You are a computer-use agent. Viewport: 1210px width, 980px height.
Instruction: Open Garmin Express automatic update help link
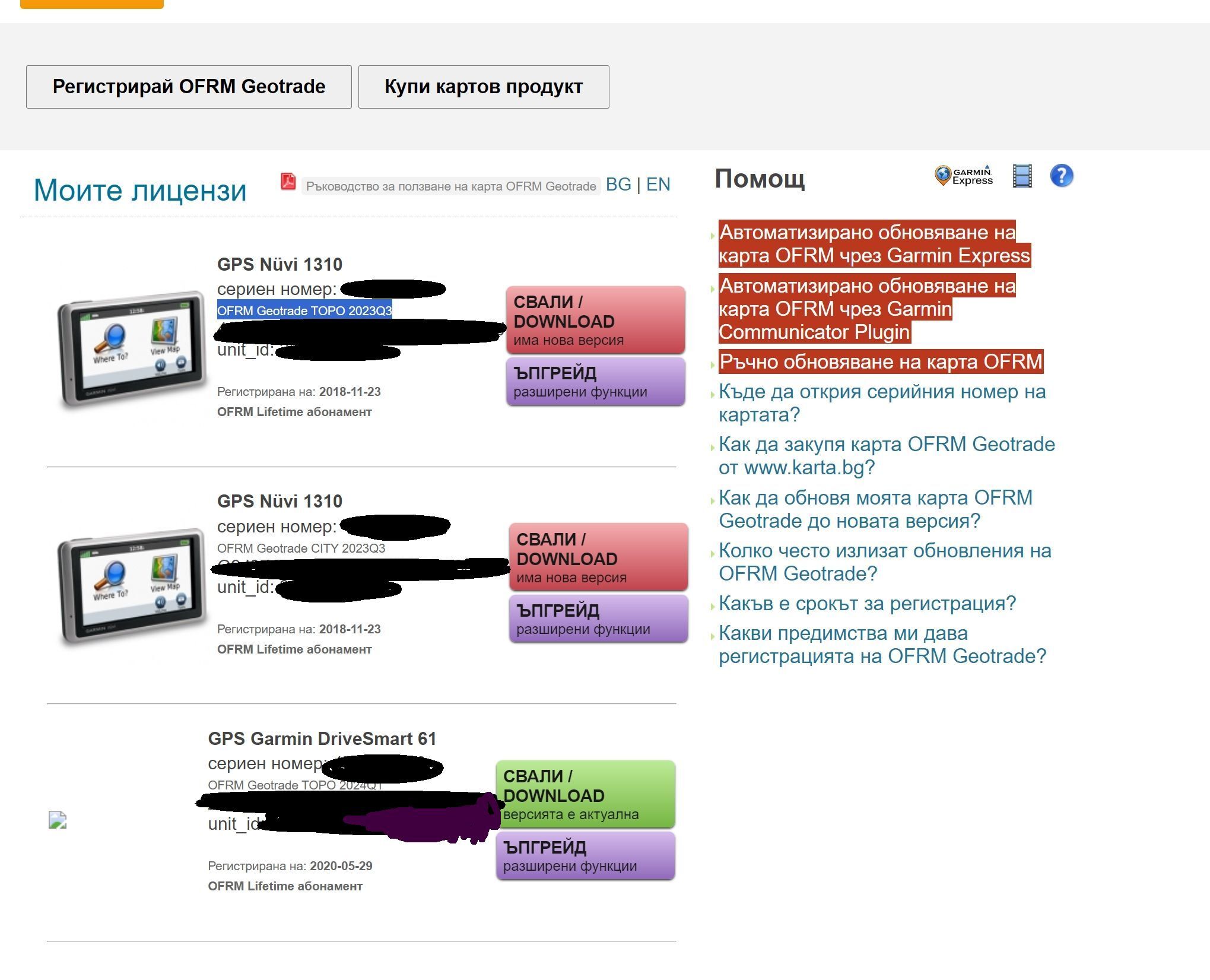(x=874, y=244)
